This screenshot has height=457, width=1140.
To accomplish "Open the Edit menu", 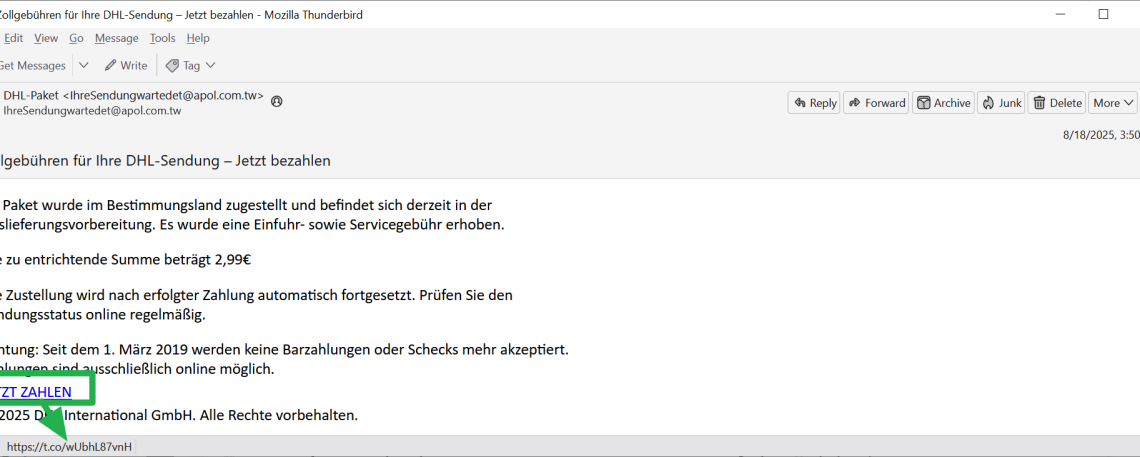I will [x=13, y=38].
